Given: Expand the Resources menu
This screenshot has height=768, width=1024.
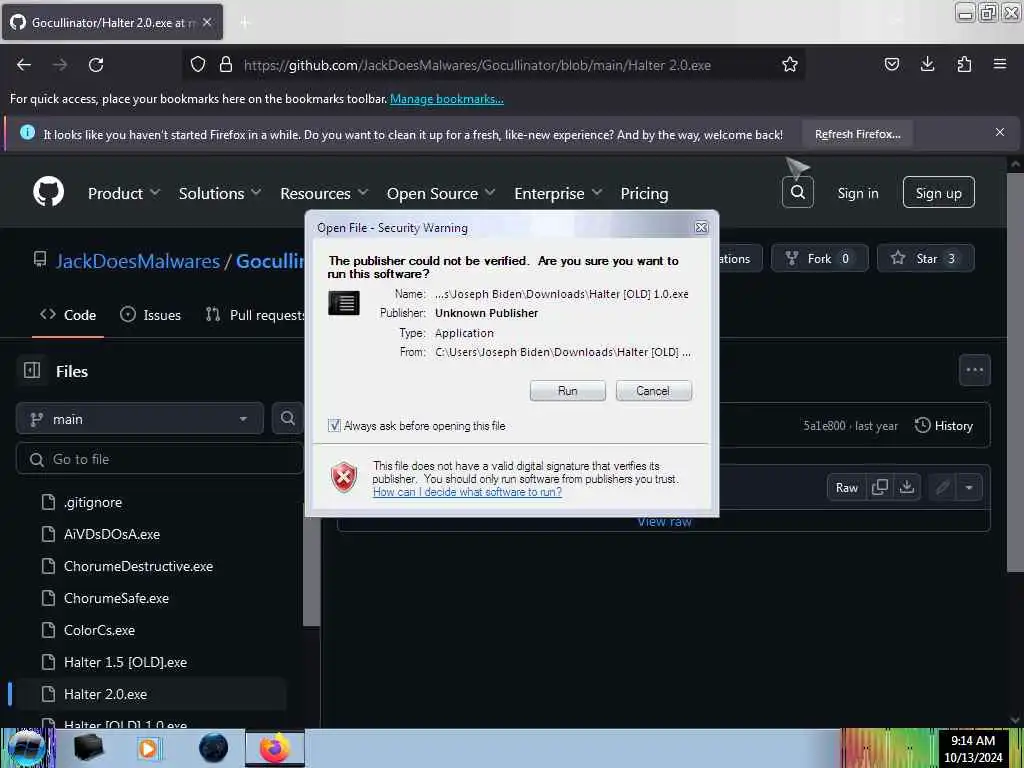Looking at the screenshot, I should coord(324,193).
